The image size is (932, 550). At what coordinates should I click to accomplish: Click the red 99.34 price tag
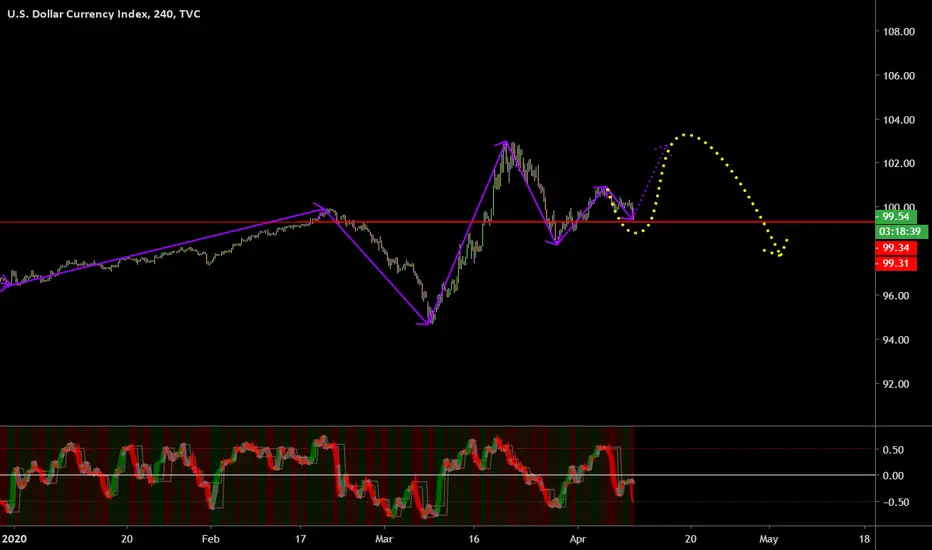coord(896,248)
